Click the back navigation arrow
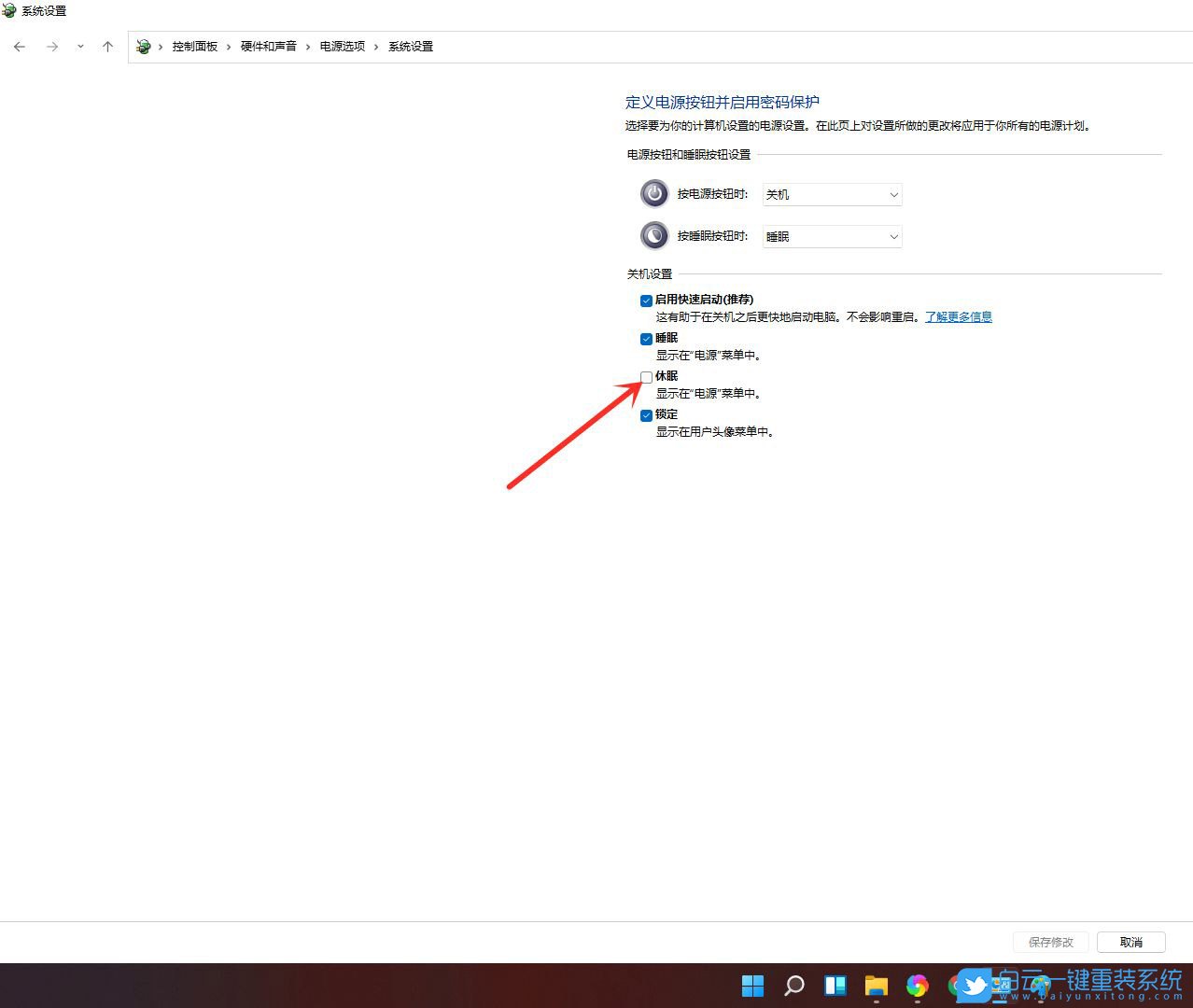 coord(19,46)
